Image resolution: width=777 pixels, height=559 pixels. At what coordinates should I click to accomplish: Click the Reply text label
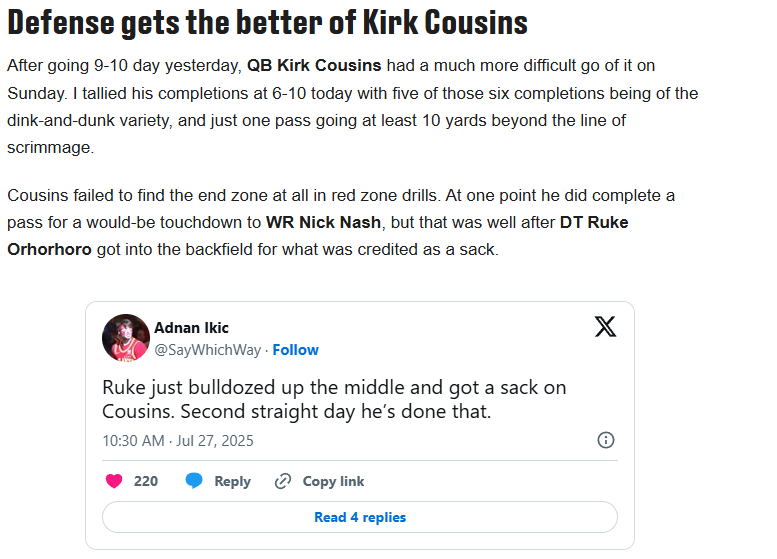[x=232, y=481]
